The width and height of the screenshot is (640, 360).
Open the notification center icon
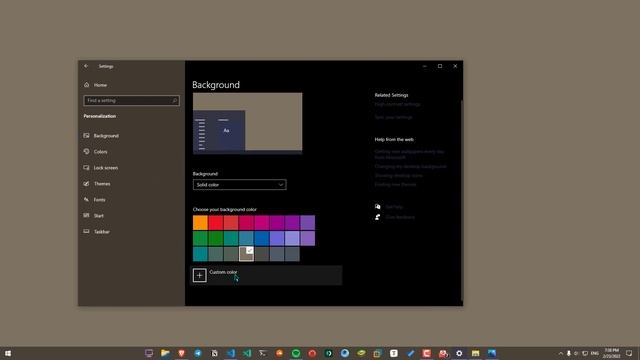tap(629, 353)
